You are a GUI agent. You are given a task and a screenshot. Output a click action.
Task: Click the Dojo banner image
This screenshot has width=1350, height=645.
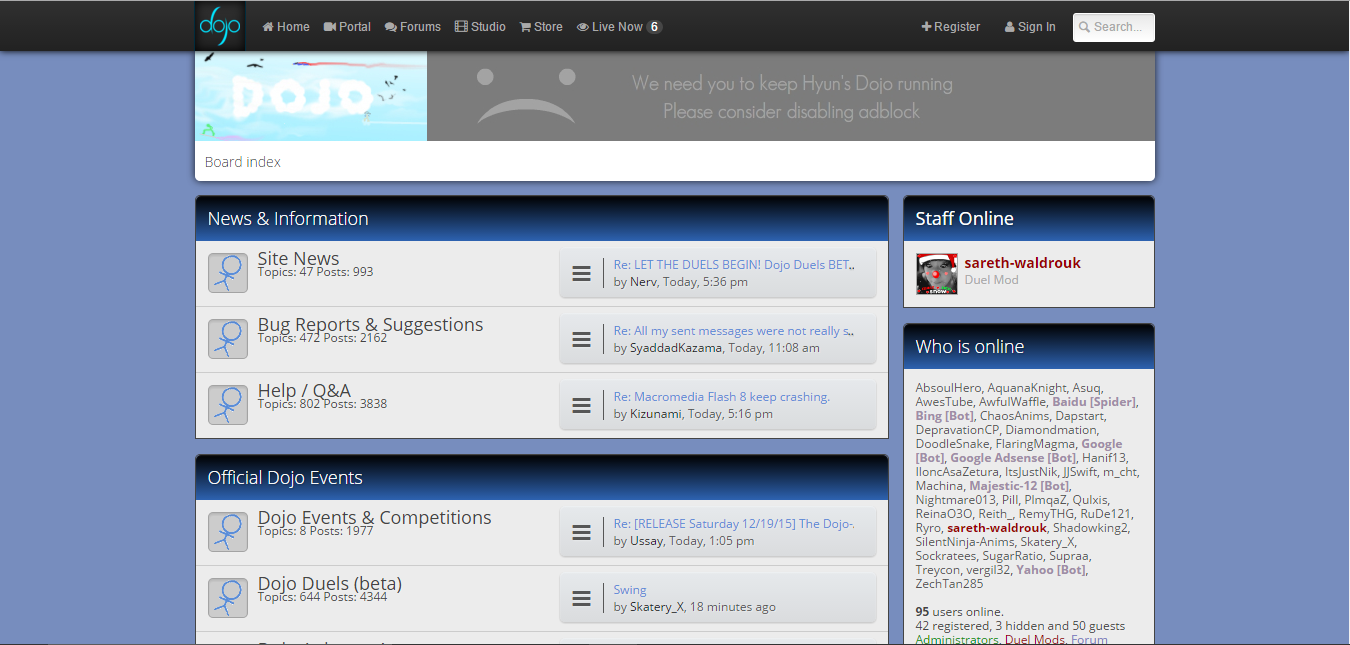pyautogui.click(x=311, y=96)
